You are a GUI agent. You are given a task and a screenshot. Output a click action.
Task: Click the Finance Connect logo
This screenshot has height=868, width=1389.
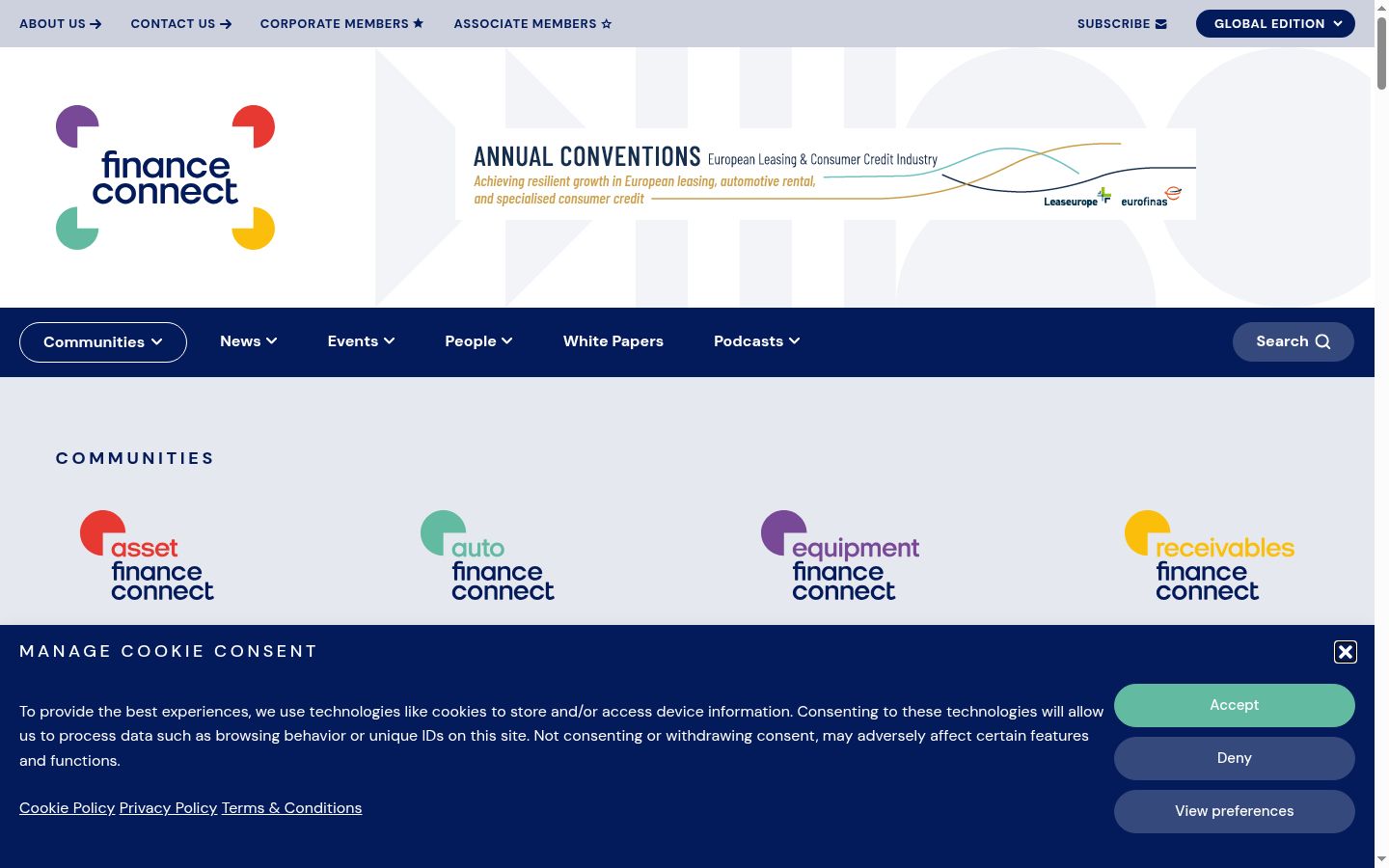pyautogui.click(x=165, y=177)
